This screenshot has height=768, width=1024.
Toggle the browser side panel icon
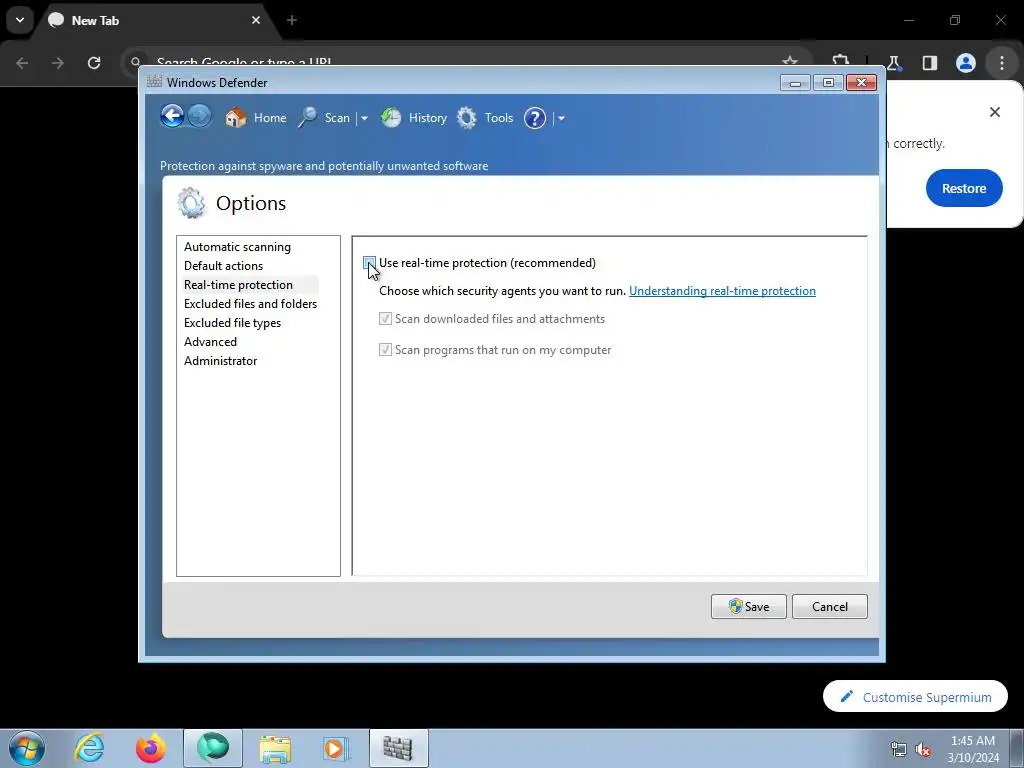point(930,63)
